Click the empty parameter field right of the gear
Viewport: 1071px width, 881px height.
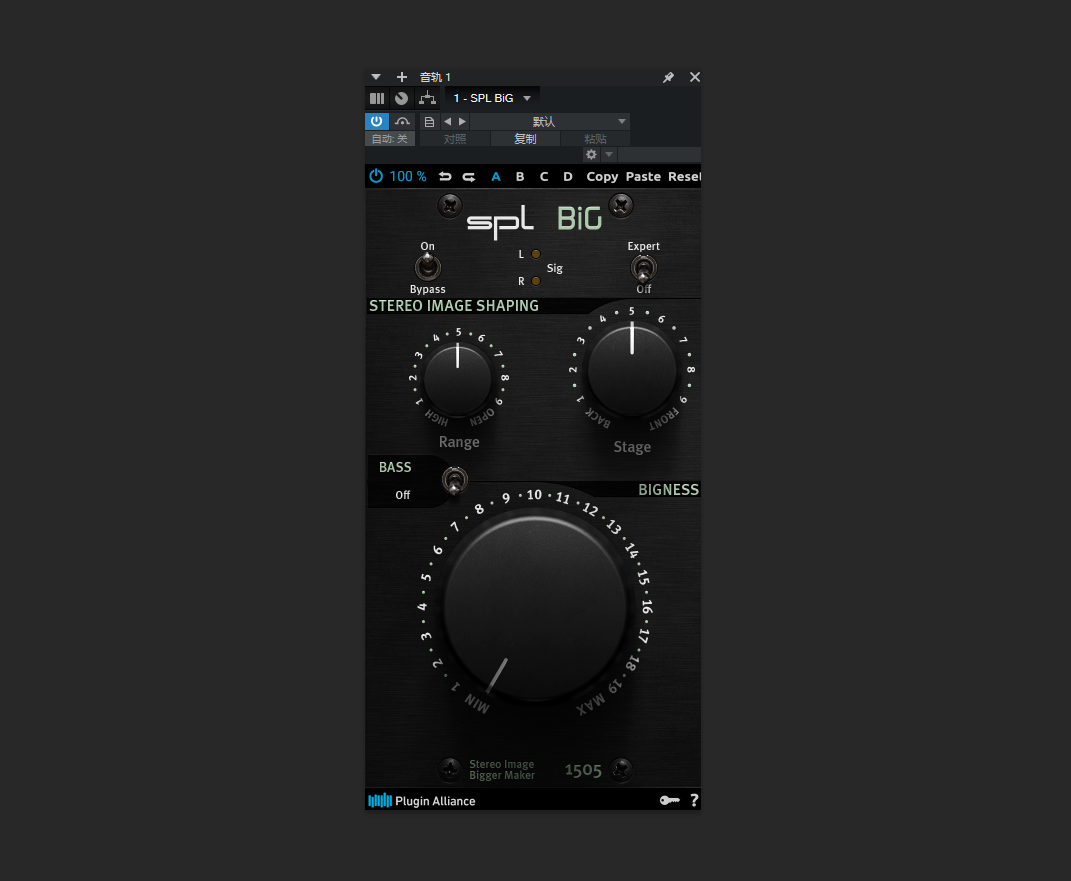pos(659,154)
